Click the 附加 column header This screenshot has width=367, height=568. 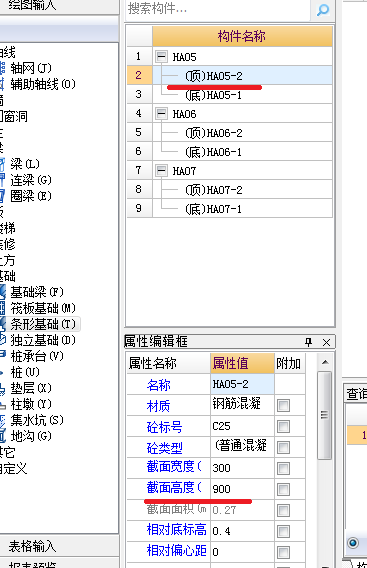(x=289, y=363)
